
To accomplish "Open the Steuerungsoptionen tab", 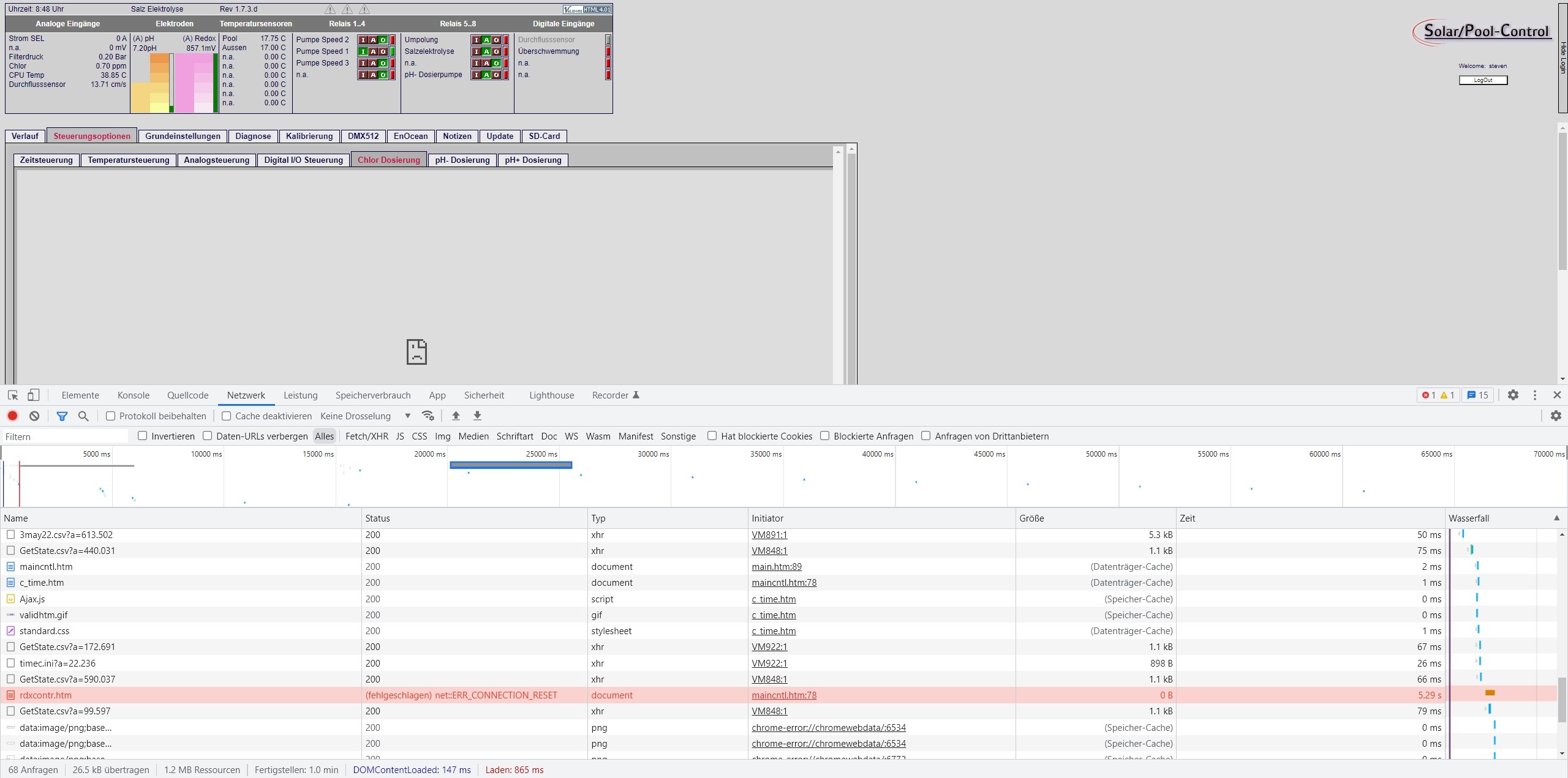I will 92,136.
